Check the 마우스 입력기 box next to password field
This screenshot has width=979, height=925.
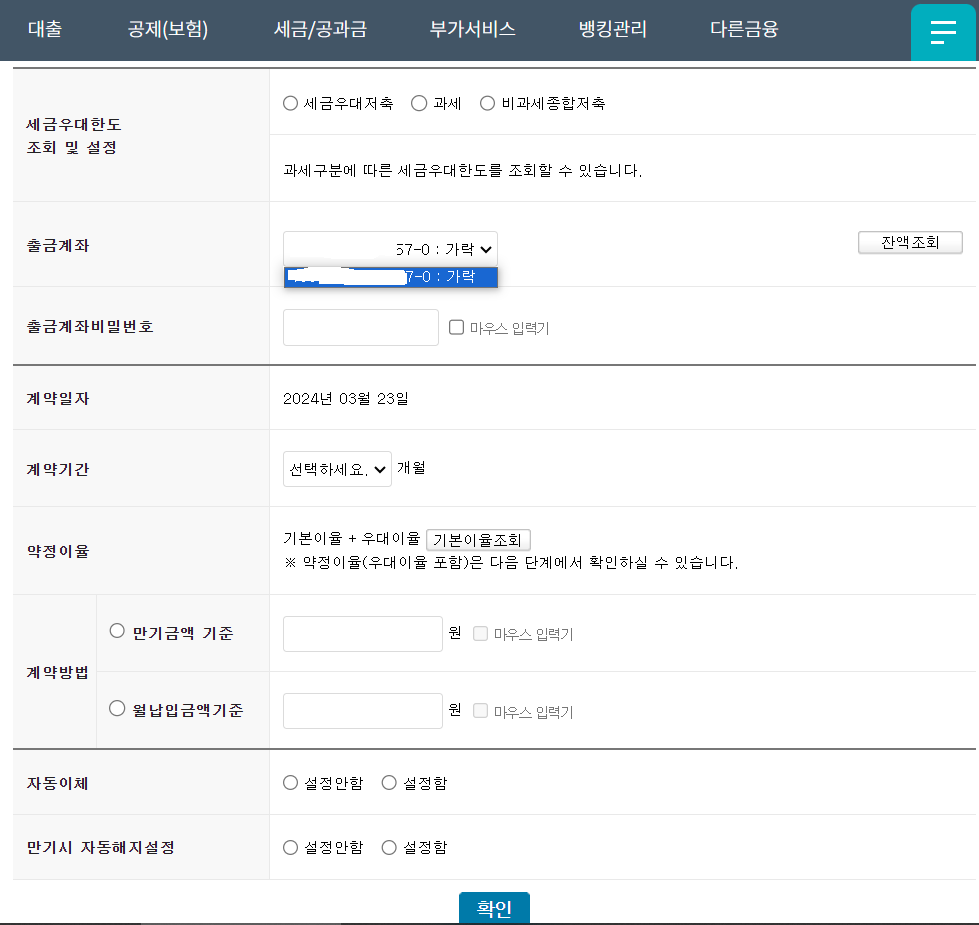tap(455, 326)
